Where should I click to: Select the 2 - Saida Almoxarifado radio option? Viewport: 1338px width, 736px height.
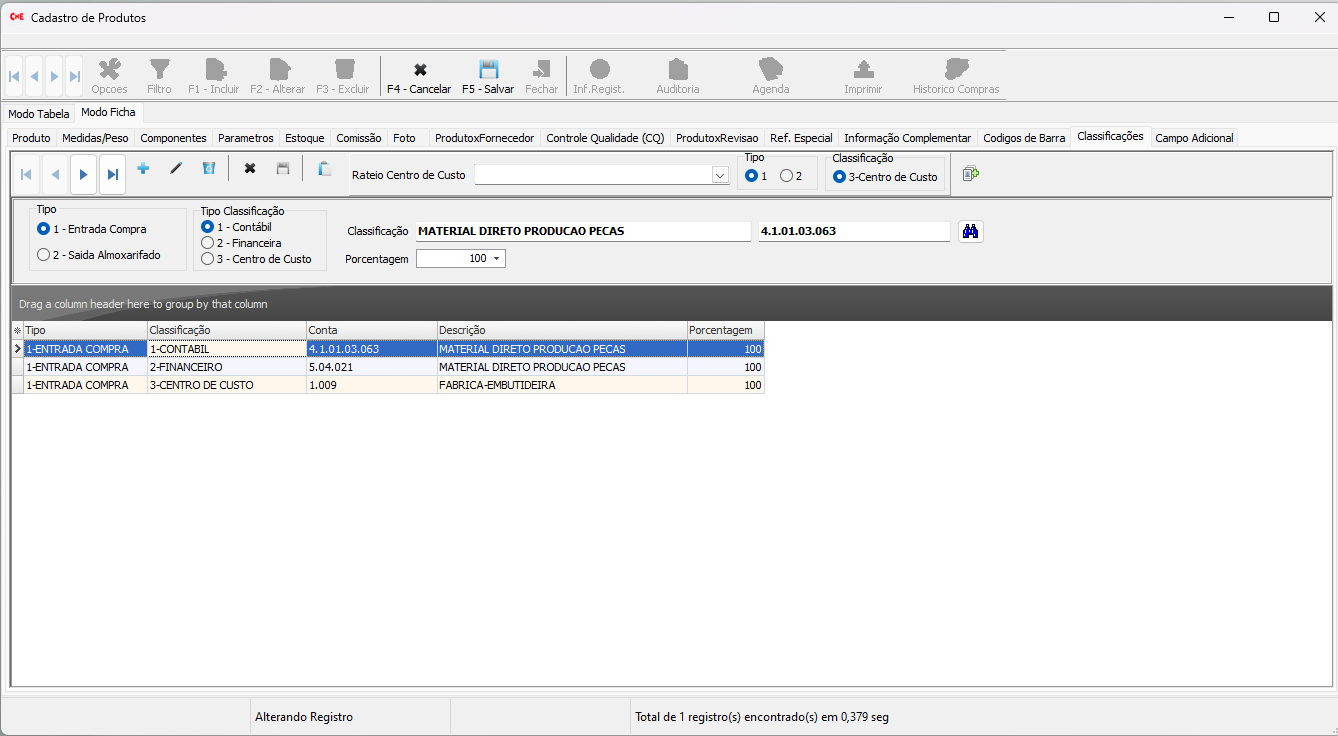click(x=44, y=255)
